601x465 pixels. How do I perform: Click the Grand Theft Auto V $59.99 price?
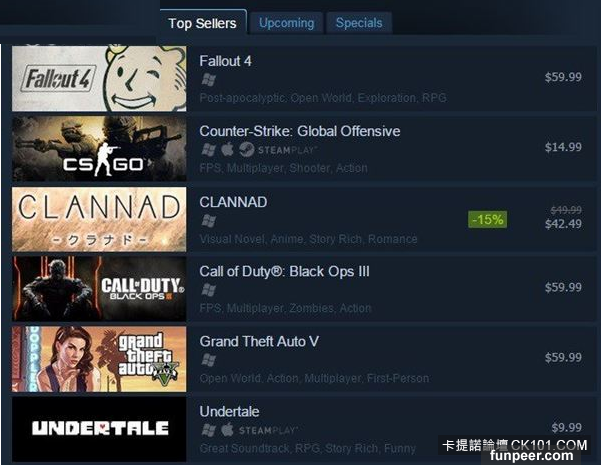pyautogui.click(x=563, y=357)
